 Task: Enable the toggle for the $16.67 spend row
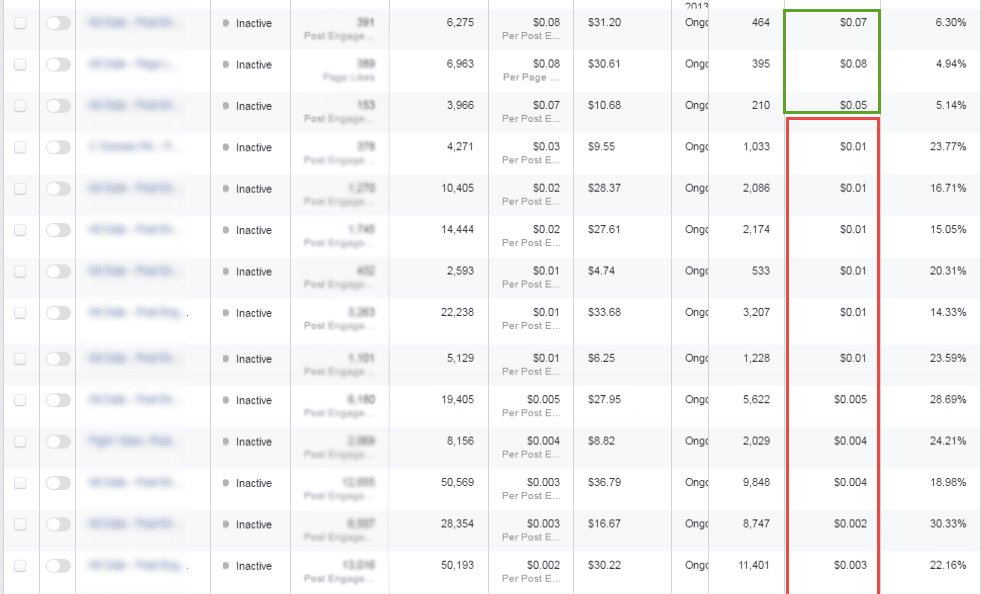(x=58, y=525)
